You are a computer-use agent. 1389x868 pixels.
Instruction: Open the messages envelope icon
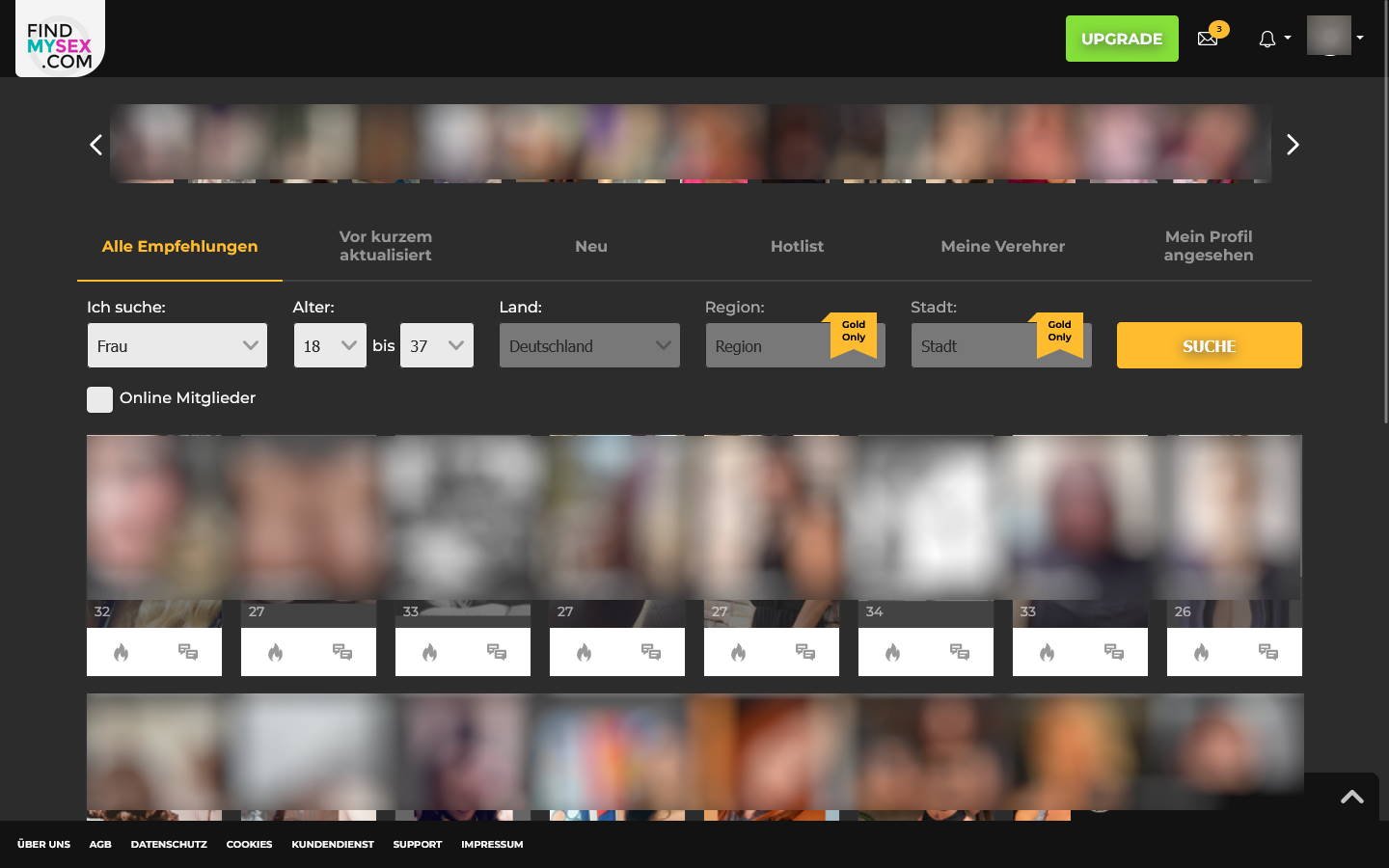(1208, 39)
